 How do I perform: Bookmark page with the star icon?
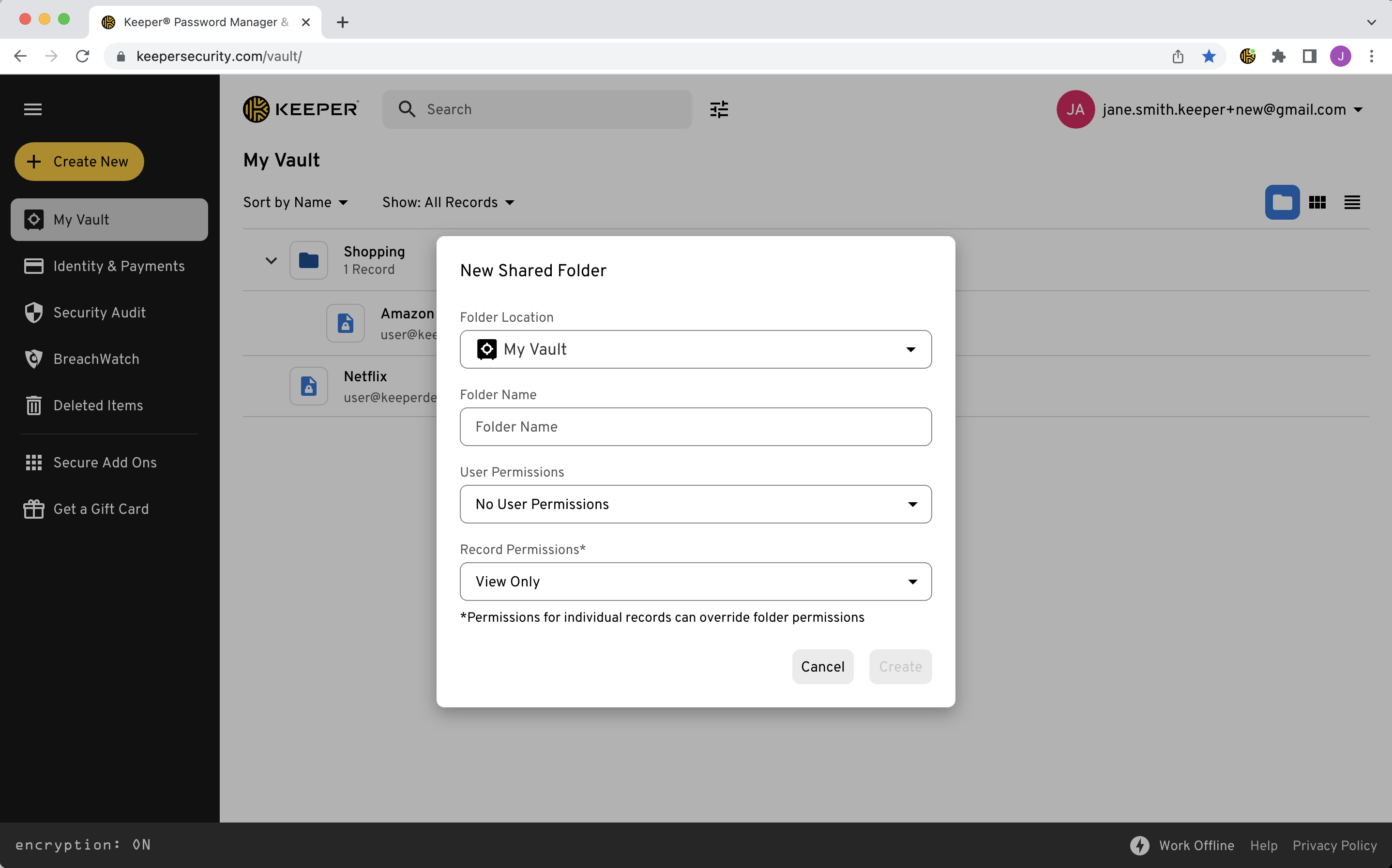pos(1209,56)
